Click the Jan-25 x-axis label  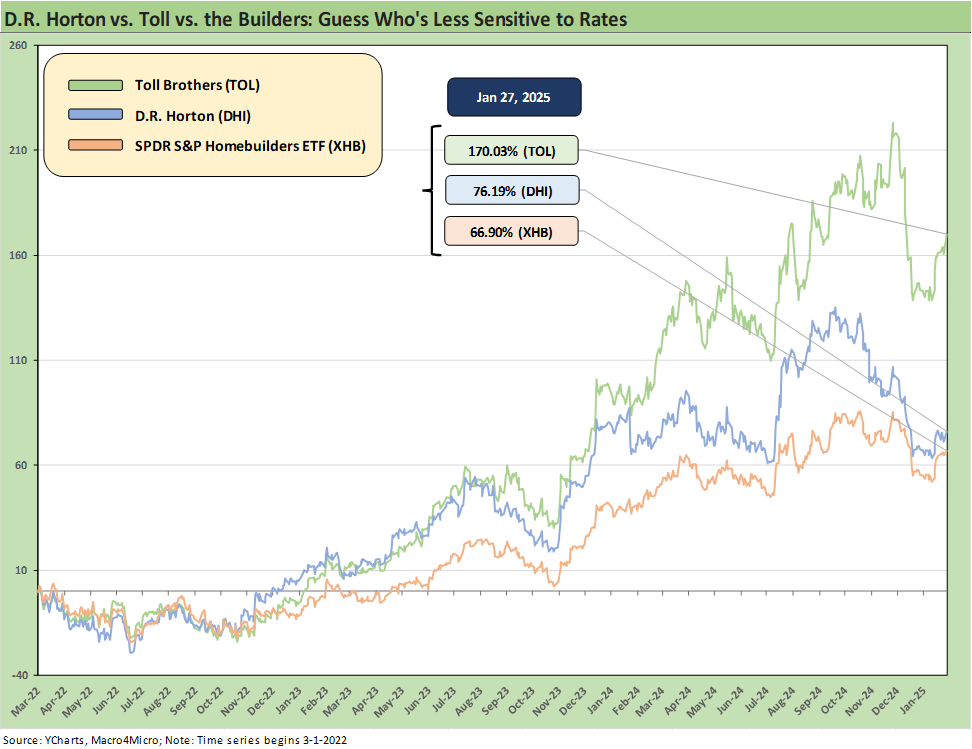pos(912,701)
